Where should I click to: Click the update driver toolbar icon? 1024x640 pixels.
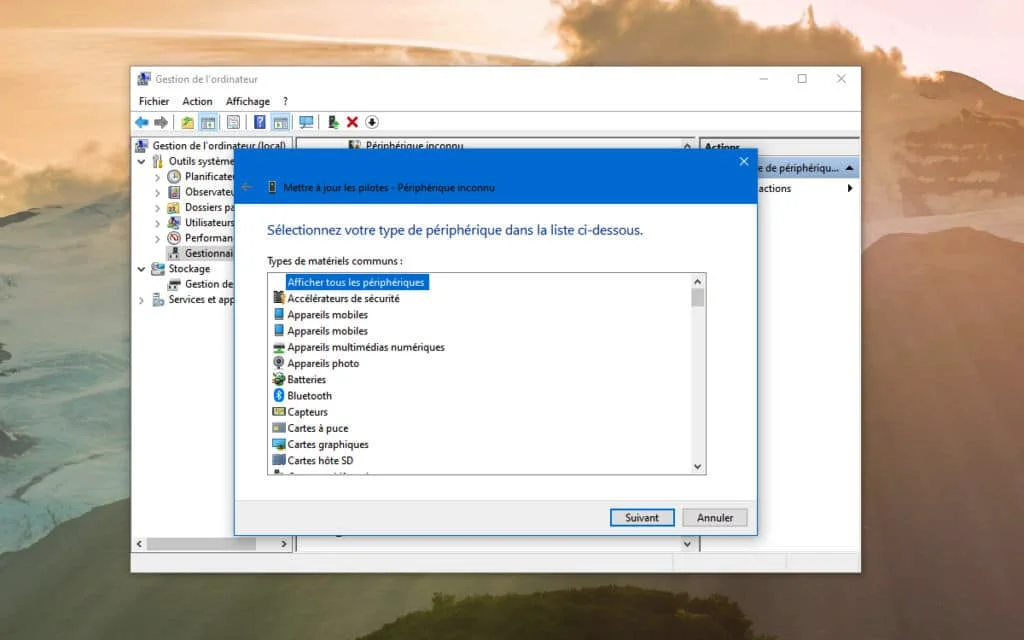[x=333, y=122]
